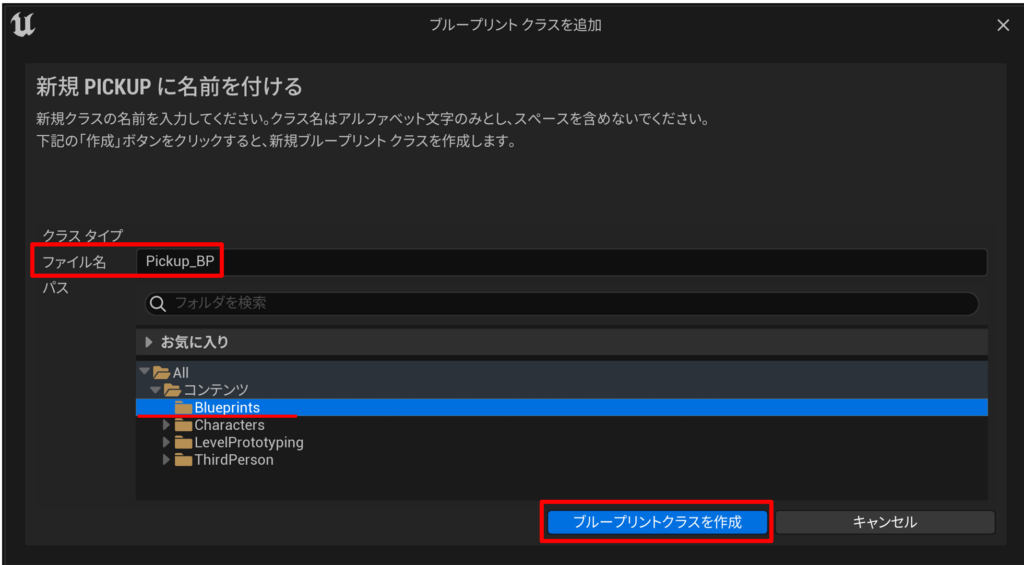
Task: Select the Blueprints folder row
Action: (562, 408)
